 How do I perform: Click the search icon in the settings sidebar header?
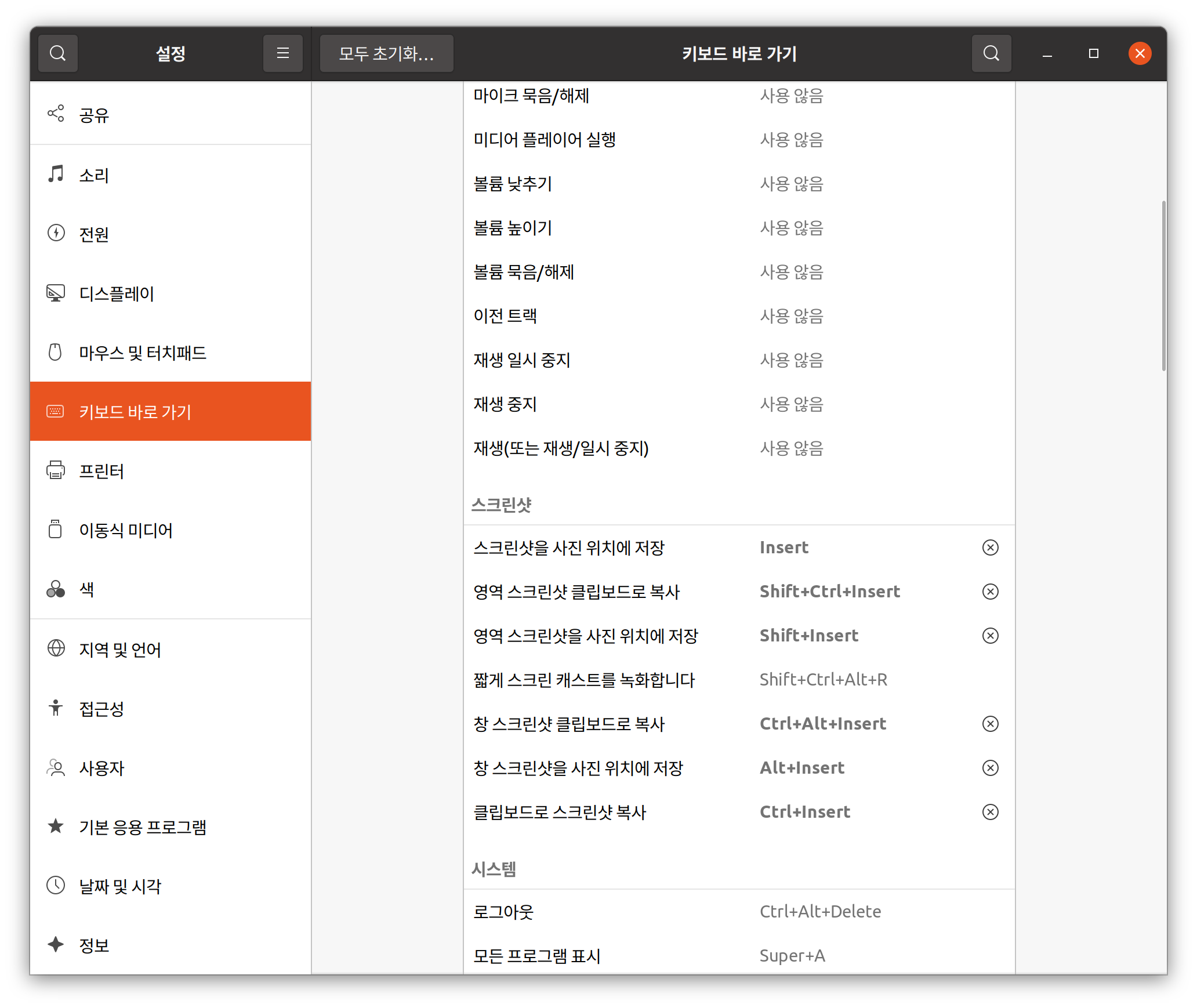[58, 53]
